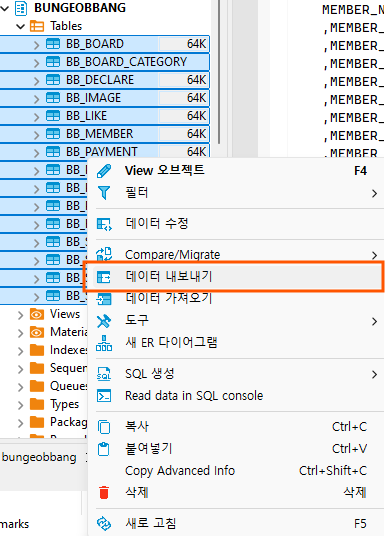Click the 데이터 수정 icon
This screenshot has height=536, width=385.
pyautogui.click(x=104, y=224)
